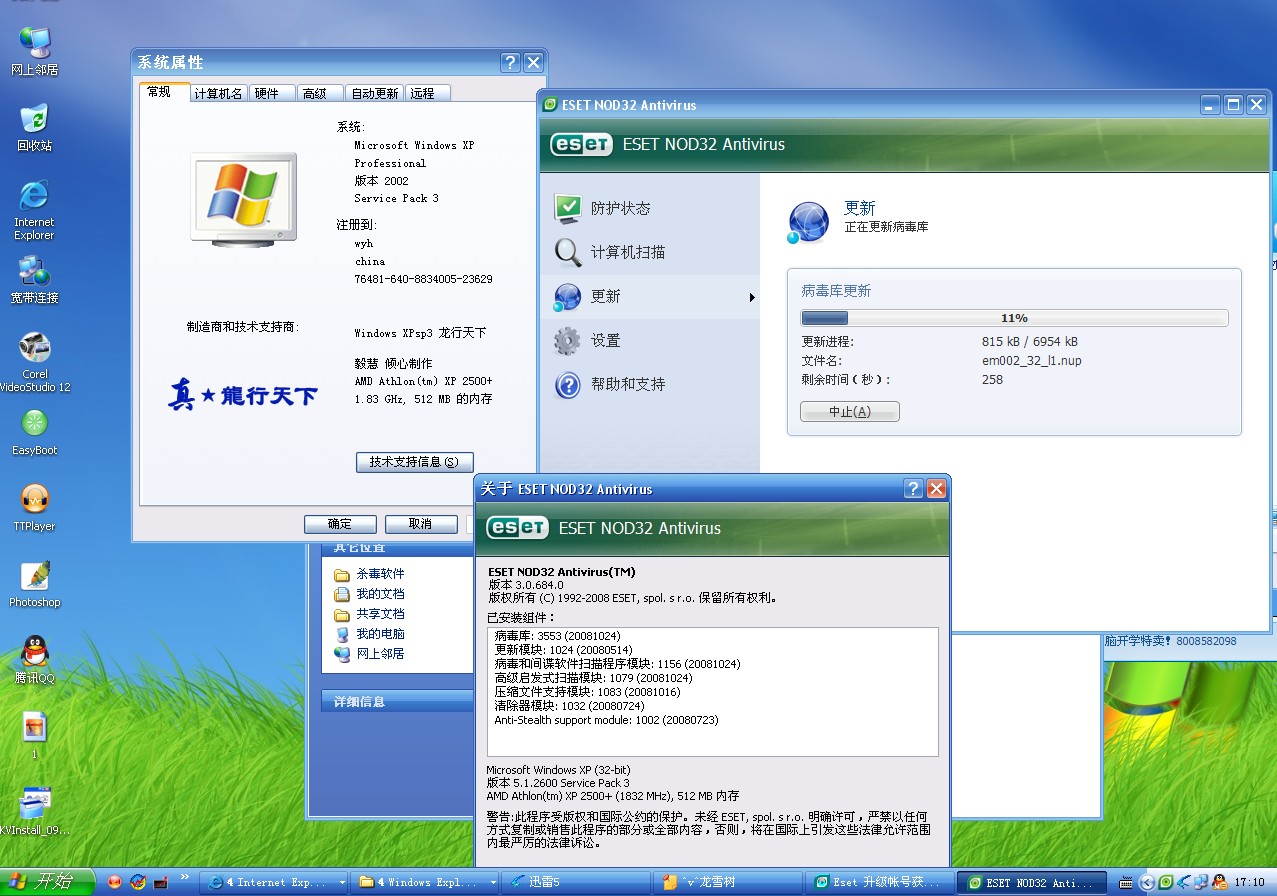Click the Anti-Stealth support module line
This screenshot has height=896, width=1277.
tap(606, 720)
